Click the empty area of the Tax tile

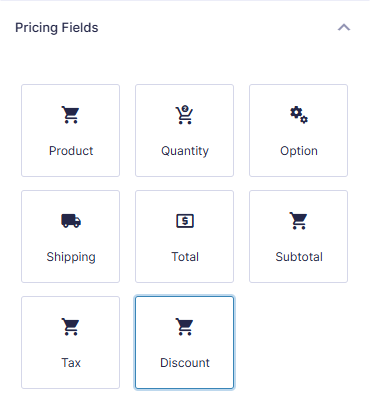[x=70, y=380]
